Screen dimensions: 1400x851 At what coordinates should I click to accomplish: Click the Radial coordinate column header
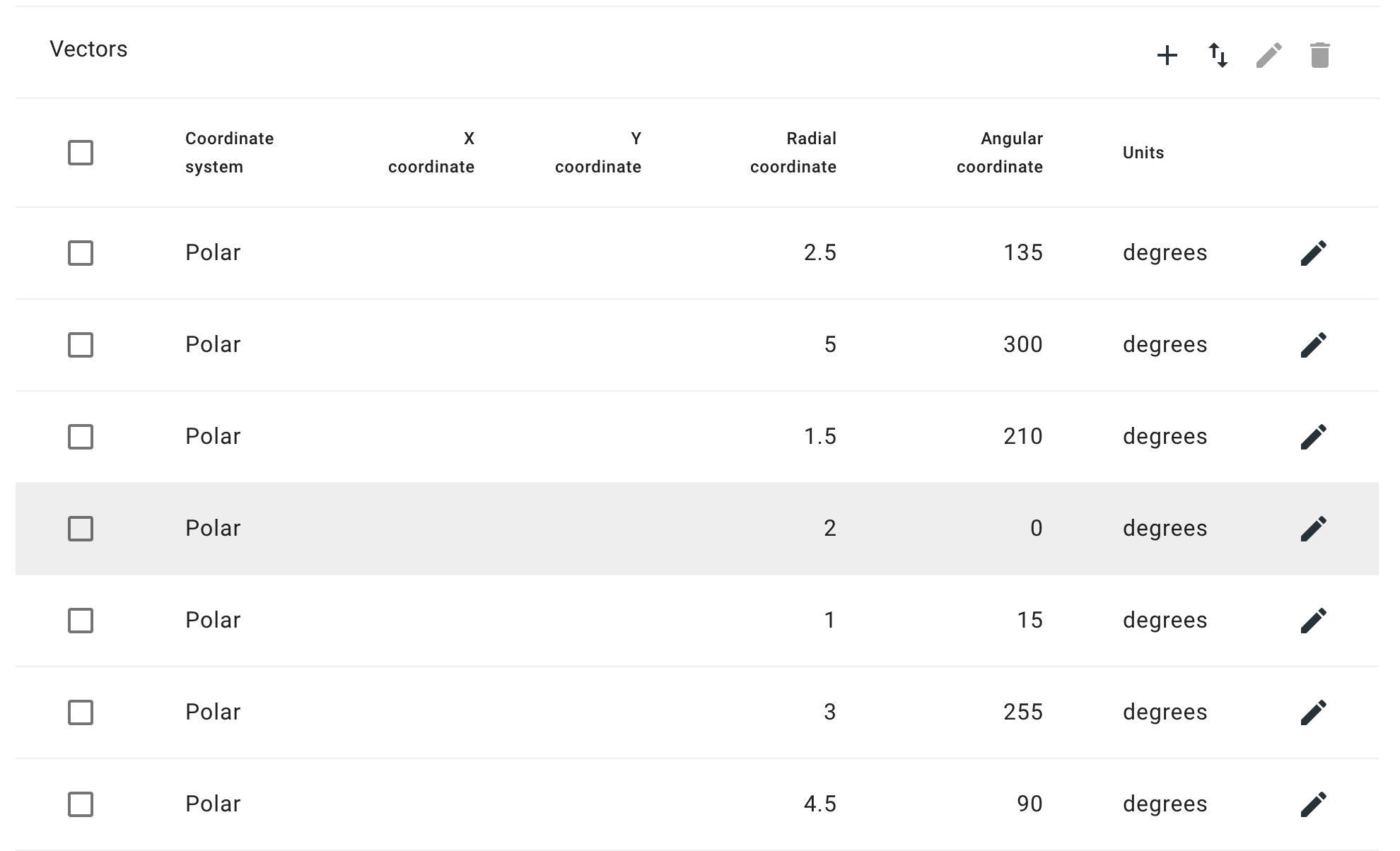click(x=793, y=153)
